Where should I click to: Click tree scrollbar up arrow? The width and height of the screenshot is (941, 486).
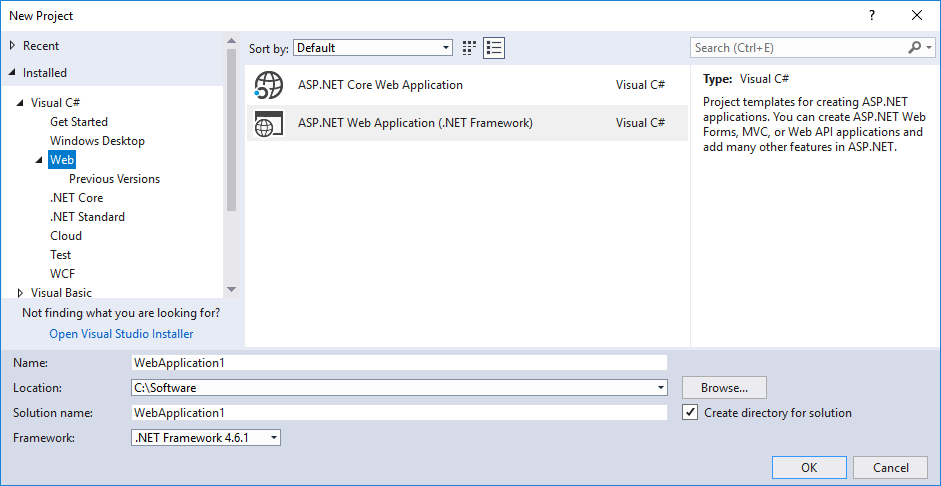point(231,40)
